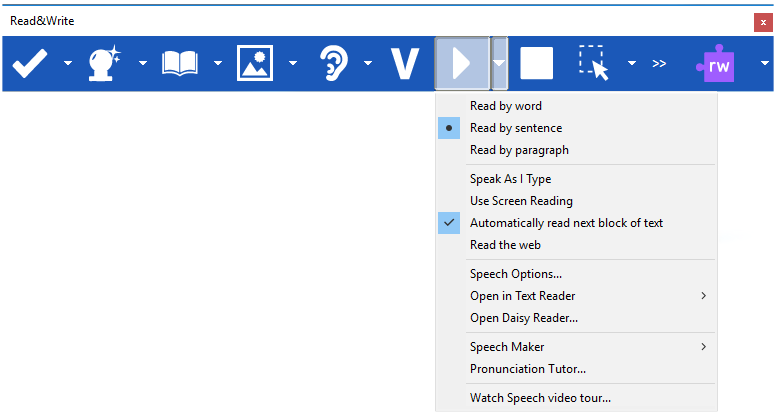Stop speech with the Stop button
Viewport: 779px width, 419px height.
537,63
